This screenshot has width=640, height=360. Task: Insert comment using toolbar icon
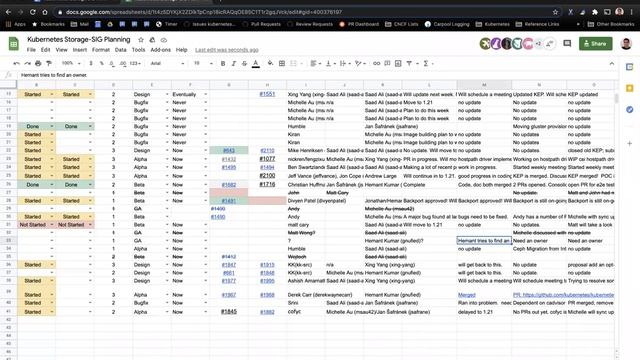[387, 63]
